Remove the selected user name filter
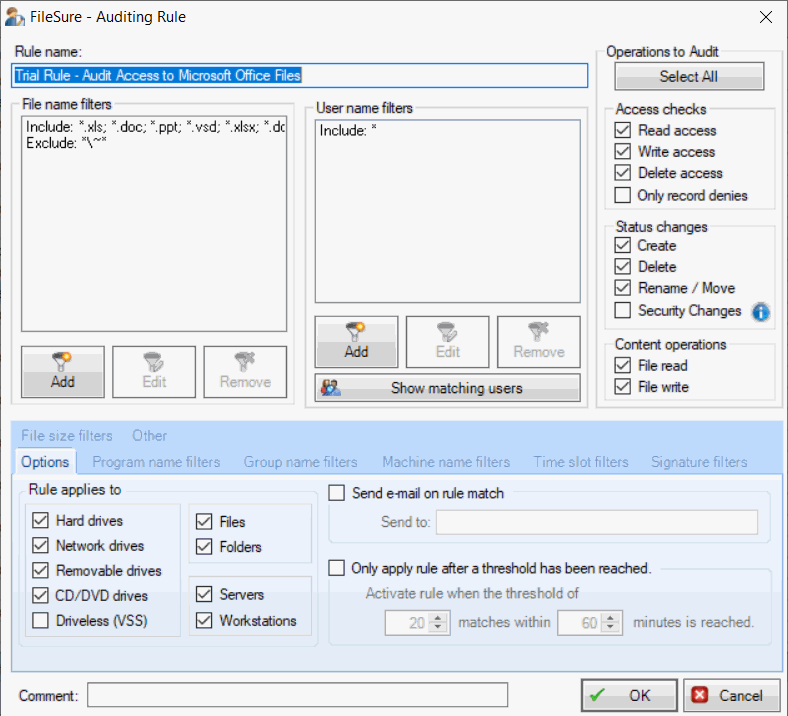 click(539, 342)
